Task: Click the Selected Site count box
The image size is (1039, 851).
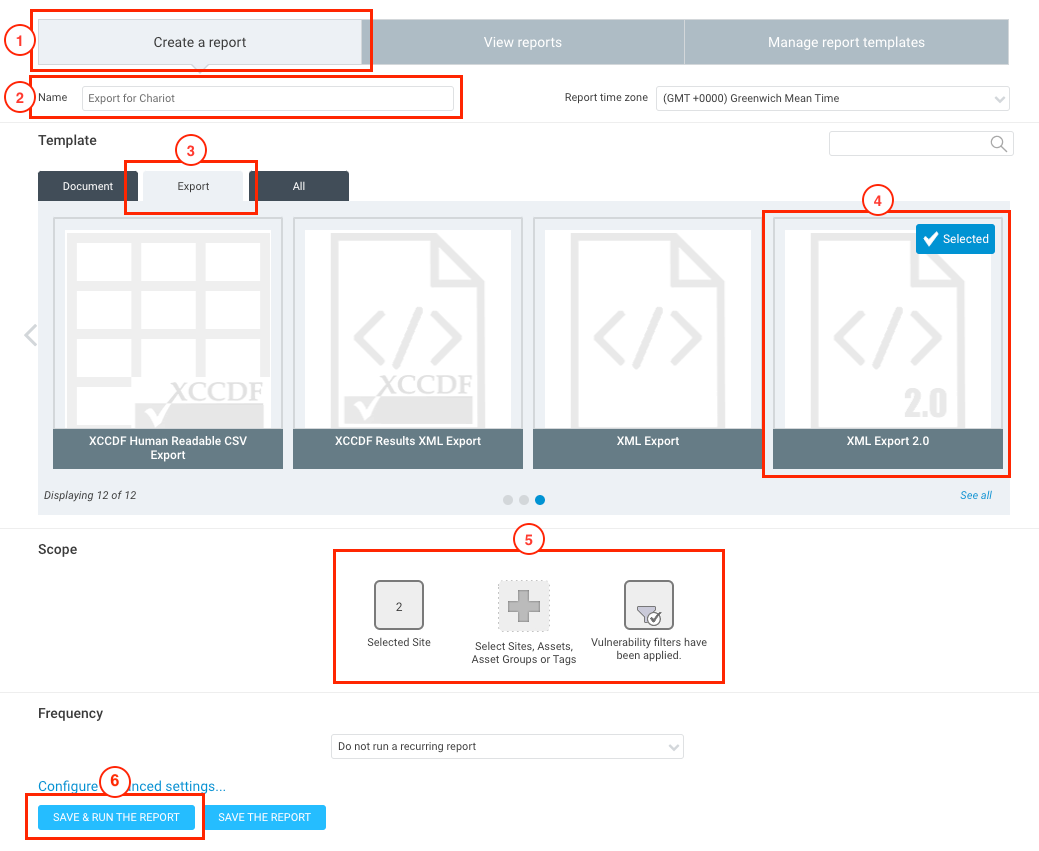Action: 399,605
